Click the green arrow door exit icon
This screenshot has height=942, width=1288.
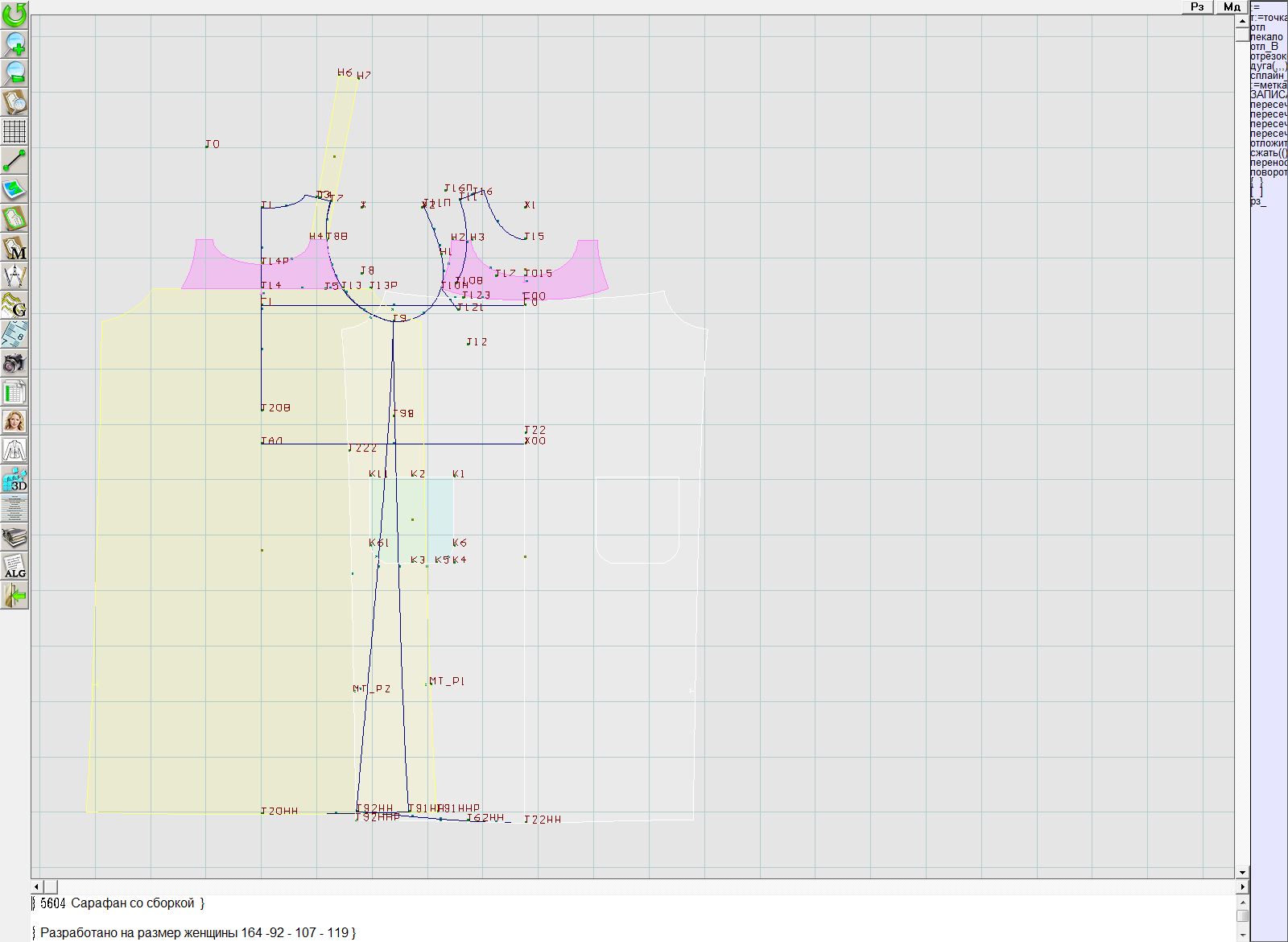pyautogui.click(x=14, y=596)
